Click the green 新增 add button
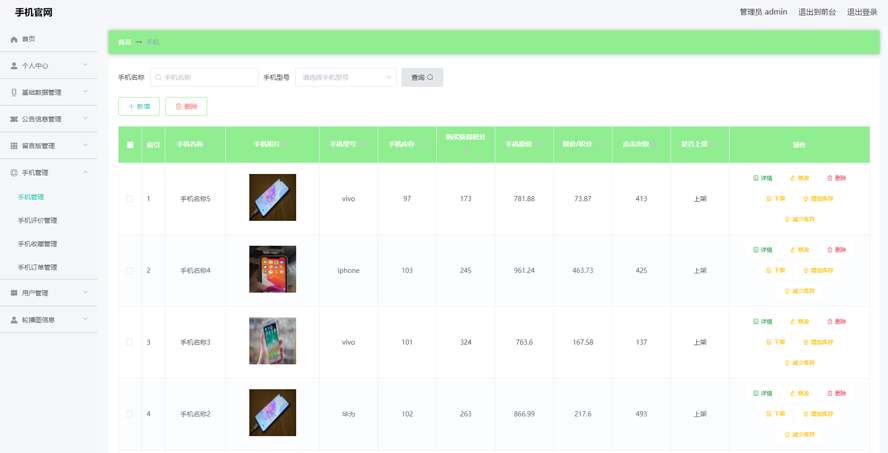Viewport: 888px width, 453px height. (139, 106)
